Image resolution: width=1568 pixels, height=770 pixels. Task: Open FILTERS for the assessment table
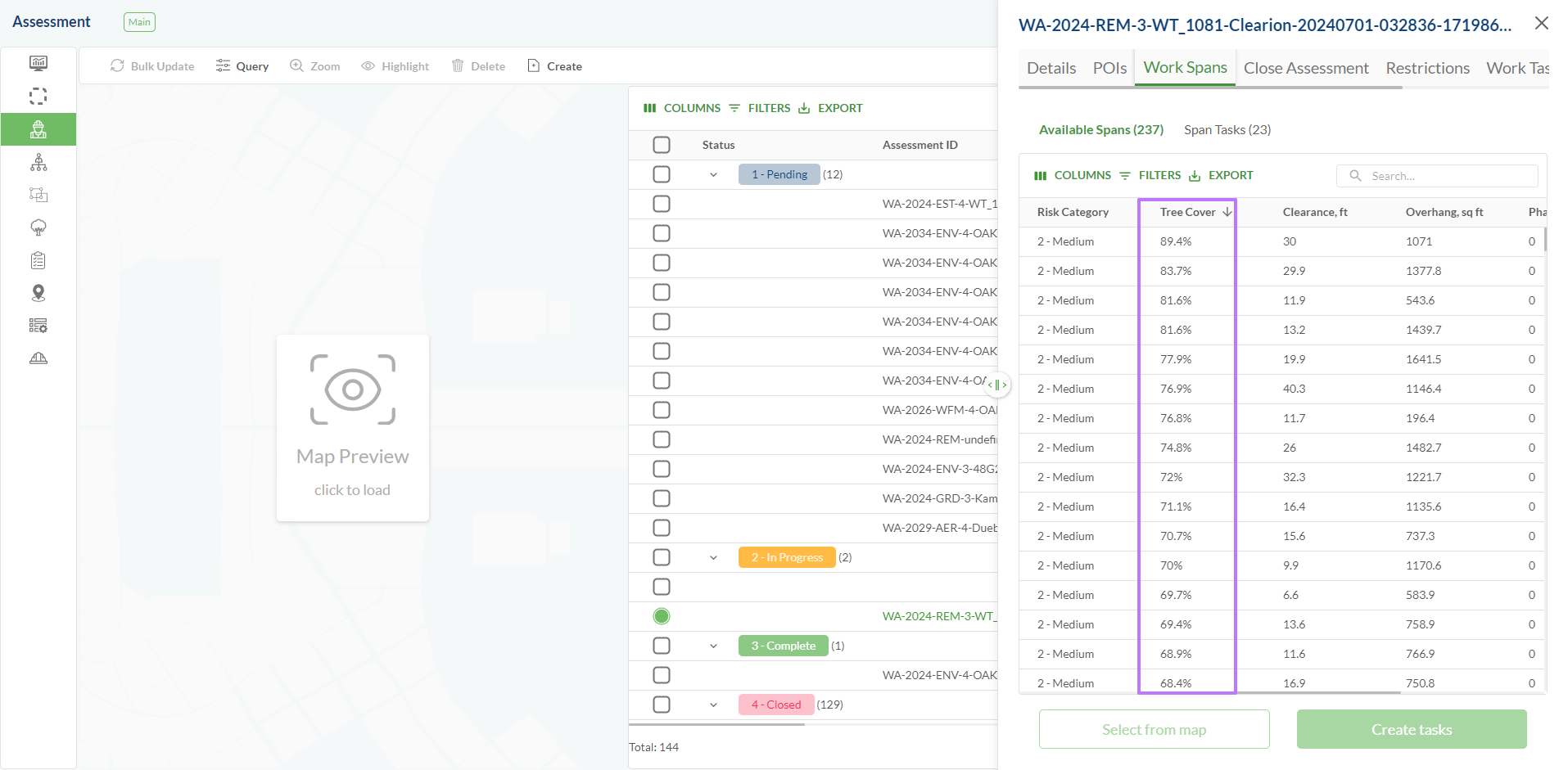click(760, 108)
